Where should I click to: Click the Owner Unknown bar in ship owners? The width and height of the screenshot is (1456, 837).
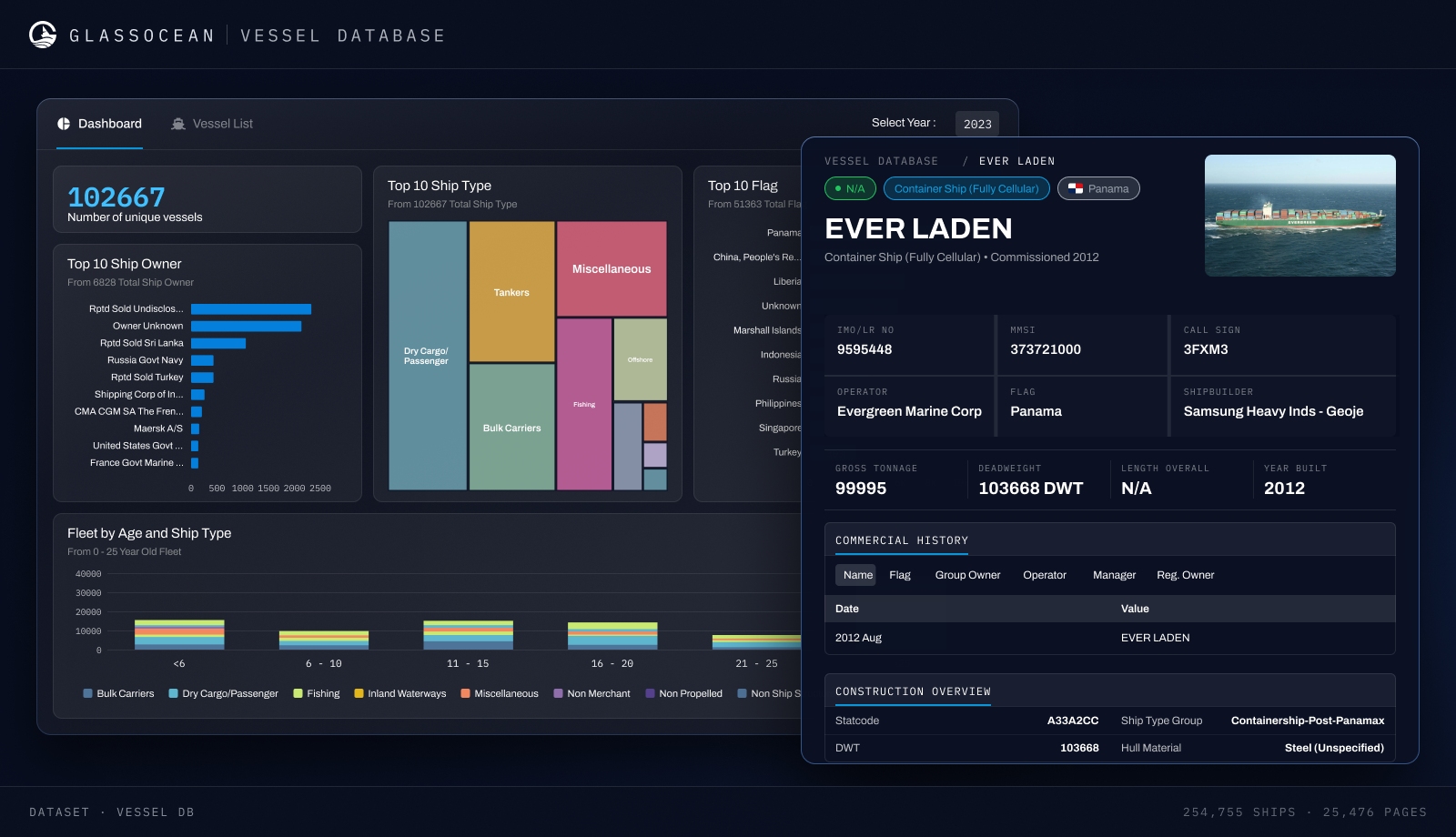point(246,326)
